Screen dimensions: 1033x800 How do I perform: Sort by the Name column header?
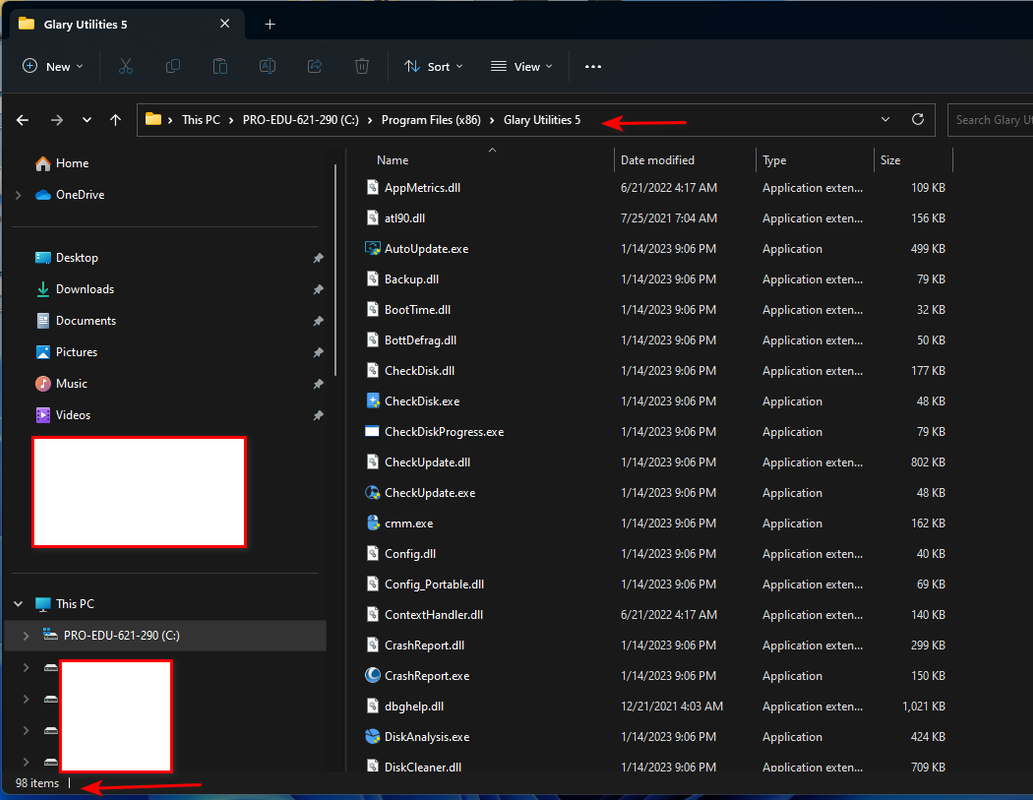click(393, 160)
